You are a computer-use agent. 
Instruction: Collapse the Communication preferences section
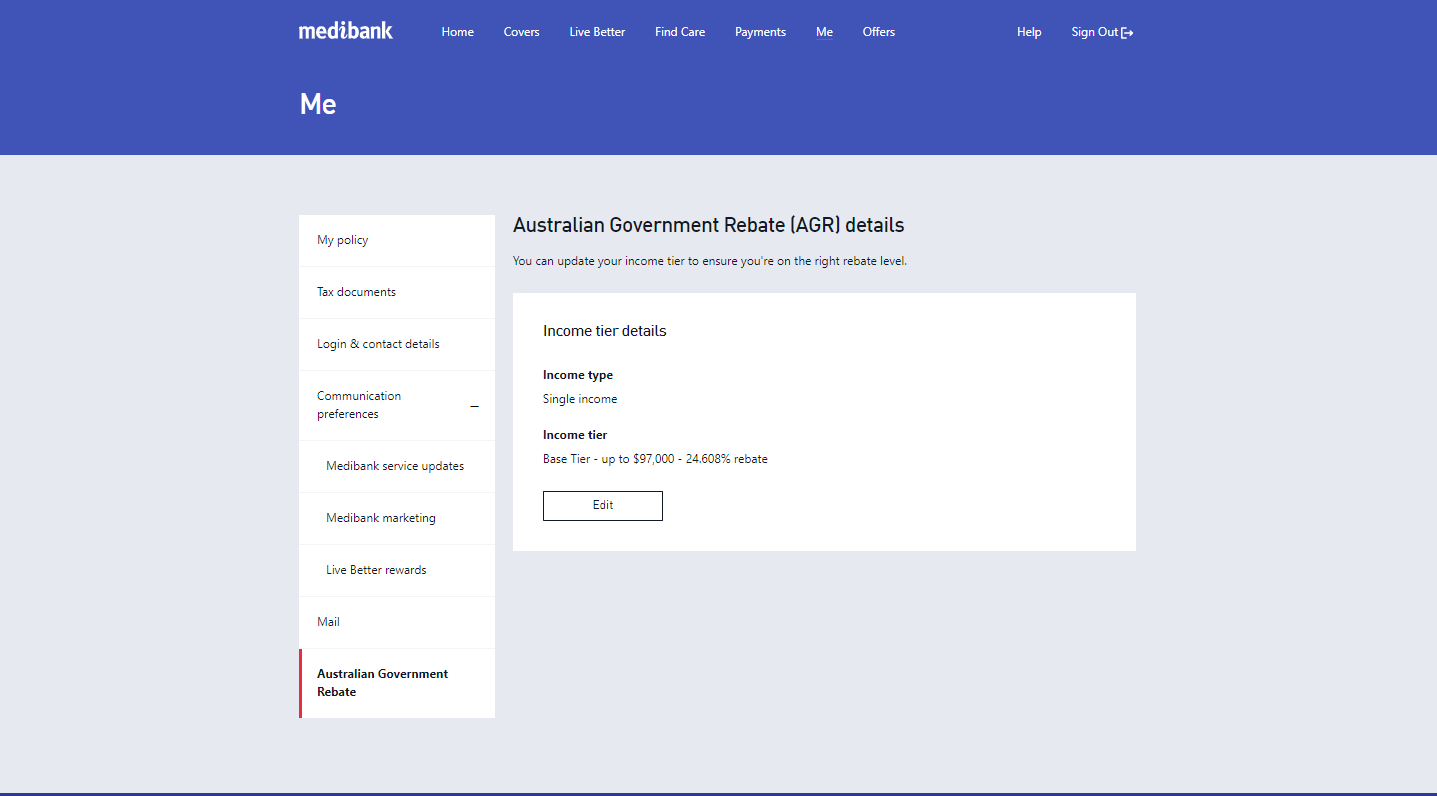coord(474,406)
